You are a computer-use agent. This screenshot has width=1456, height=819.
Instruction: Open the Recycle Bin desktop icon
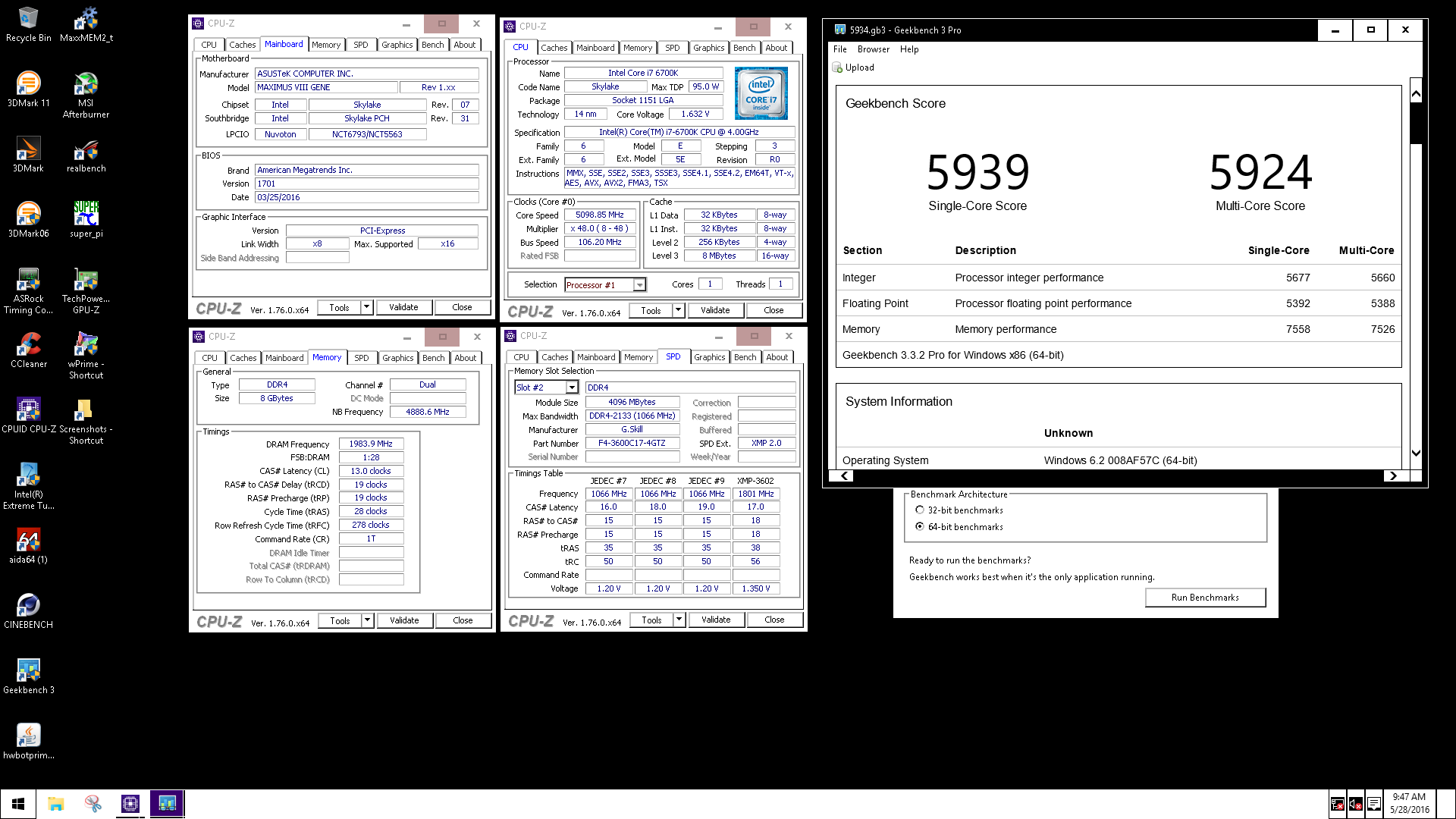(28, 24)
